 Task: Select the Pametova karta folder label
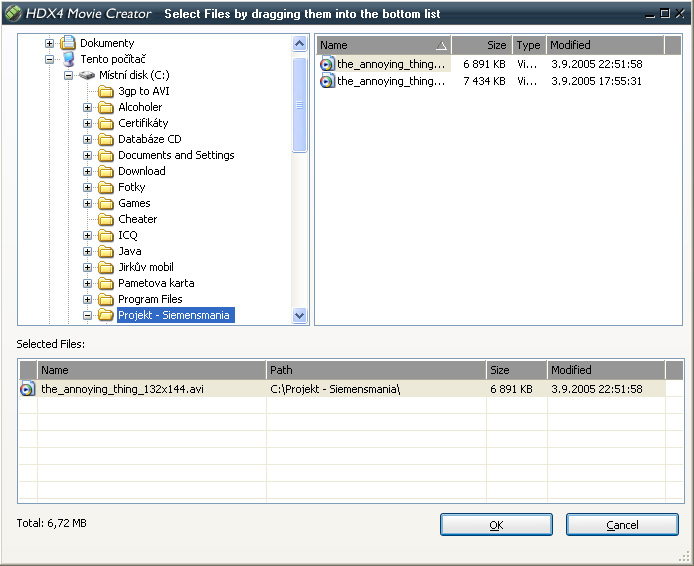click(156, 283)
